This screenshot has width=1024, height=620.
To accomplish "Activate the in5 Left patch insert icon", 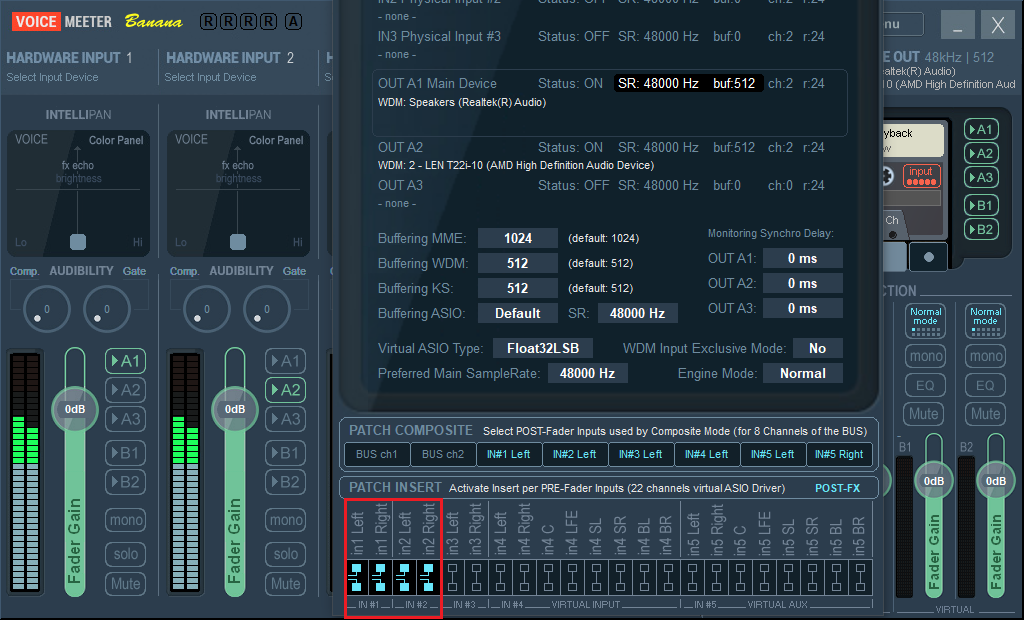I will pyautogui.click(x=692, y=578).
